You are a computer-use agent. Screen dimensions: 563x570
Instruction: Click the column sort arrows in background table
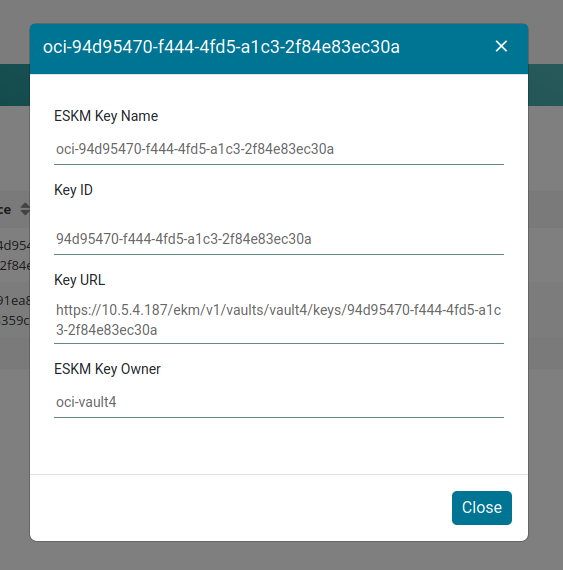click(x=25, y=209)
